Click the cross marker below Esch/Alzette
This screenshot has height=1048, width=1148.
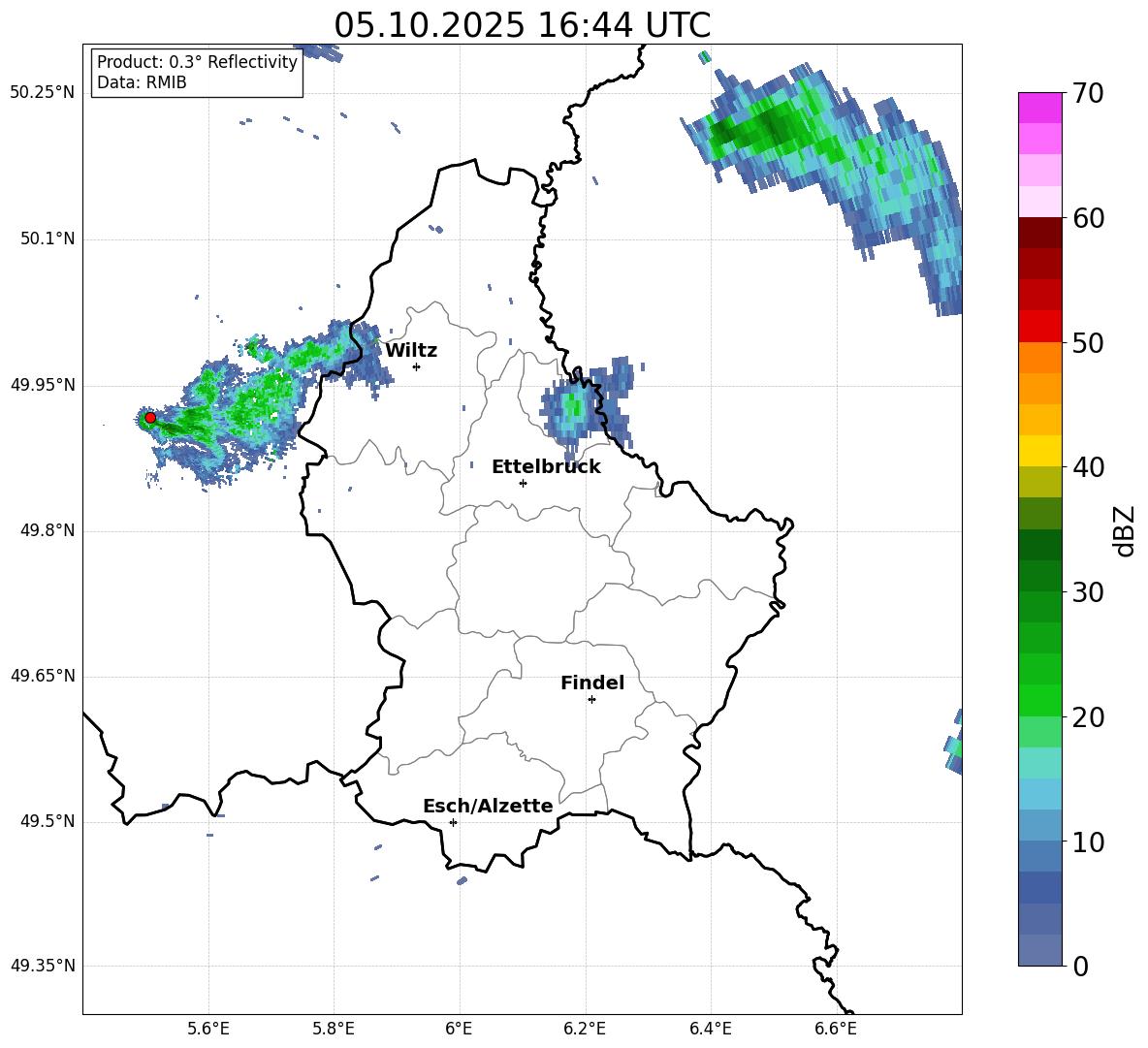tap(453, 822)
